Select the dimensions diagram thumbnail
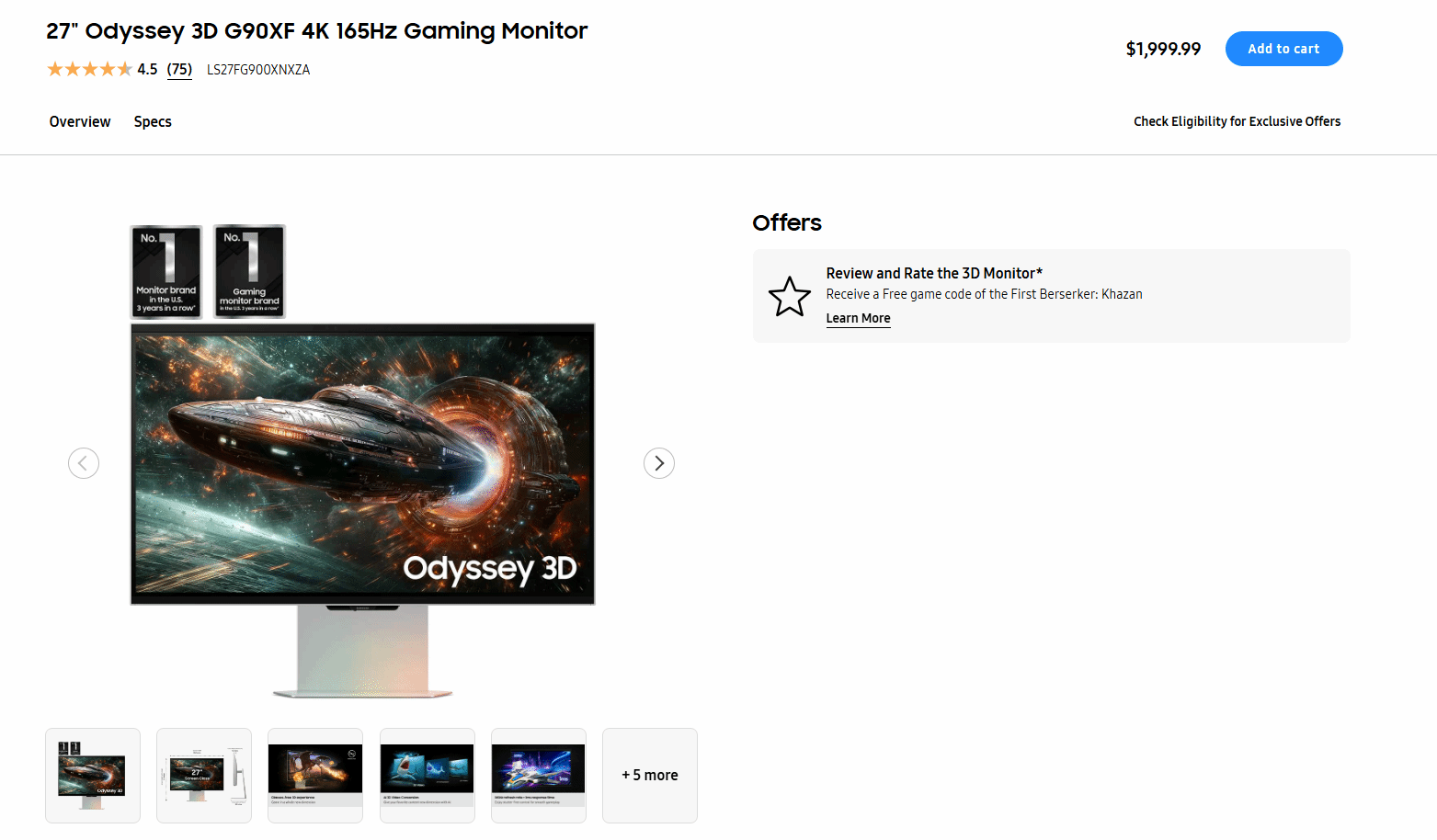Screen dimensions: 1437x840 [204, 776]
